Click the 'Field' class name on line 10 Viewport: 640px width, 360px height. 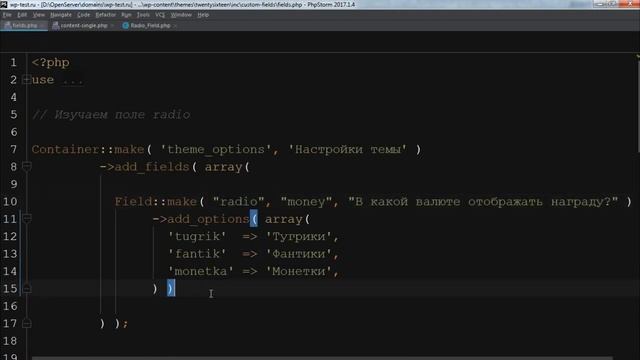(x=133, y=202)
